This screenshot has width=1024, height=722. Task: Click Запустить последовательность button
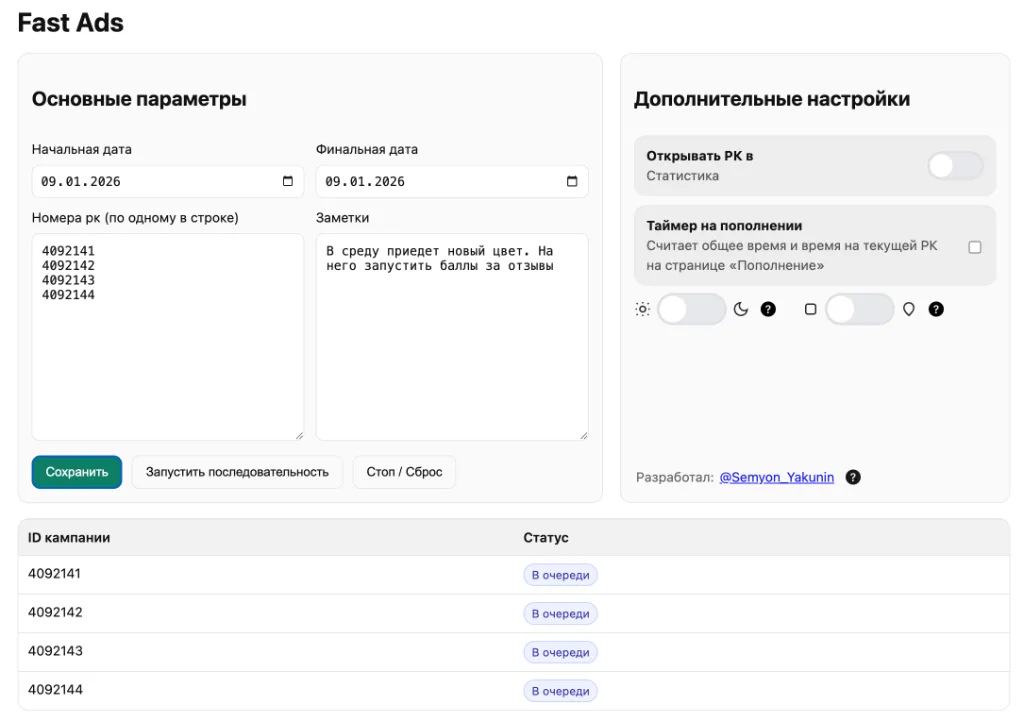coord(237,472)
